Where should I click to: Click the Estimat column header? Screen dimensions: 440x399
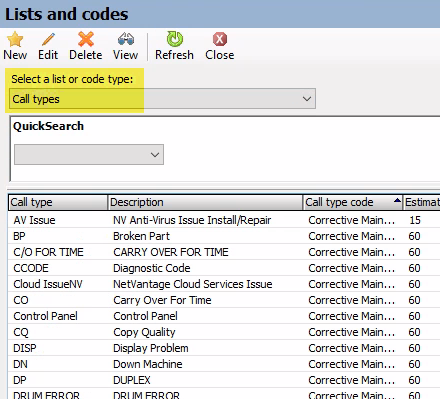pyautogui.click(x=422, y=202)
